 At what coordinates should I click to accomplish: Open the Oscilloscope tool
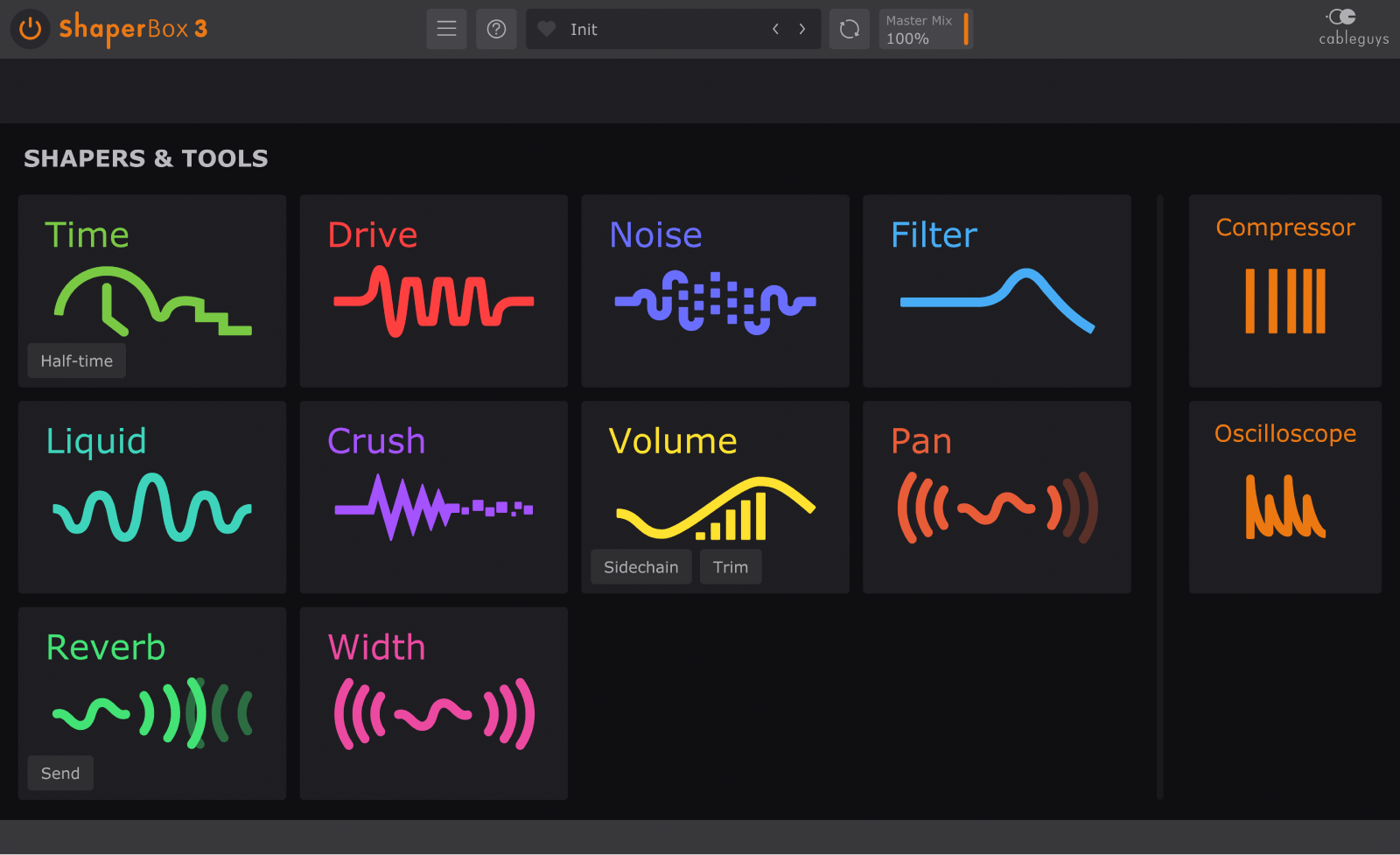click(1284, 494)
